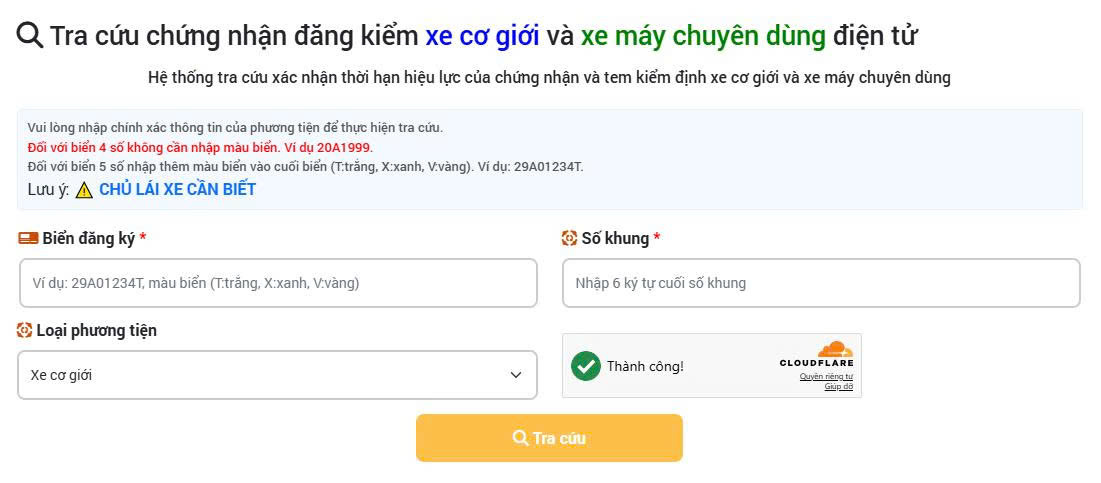Click the magnifier icon in the page heading
Viewport: 1101px width, 483px height.
click(x=30, y=35)
